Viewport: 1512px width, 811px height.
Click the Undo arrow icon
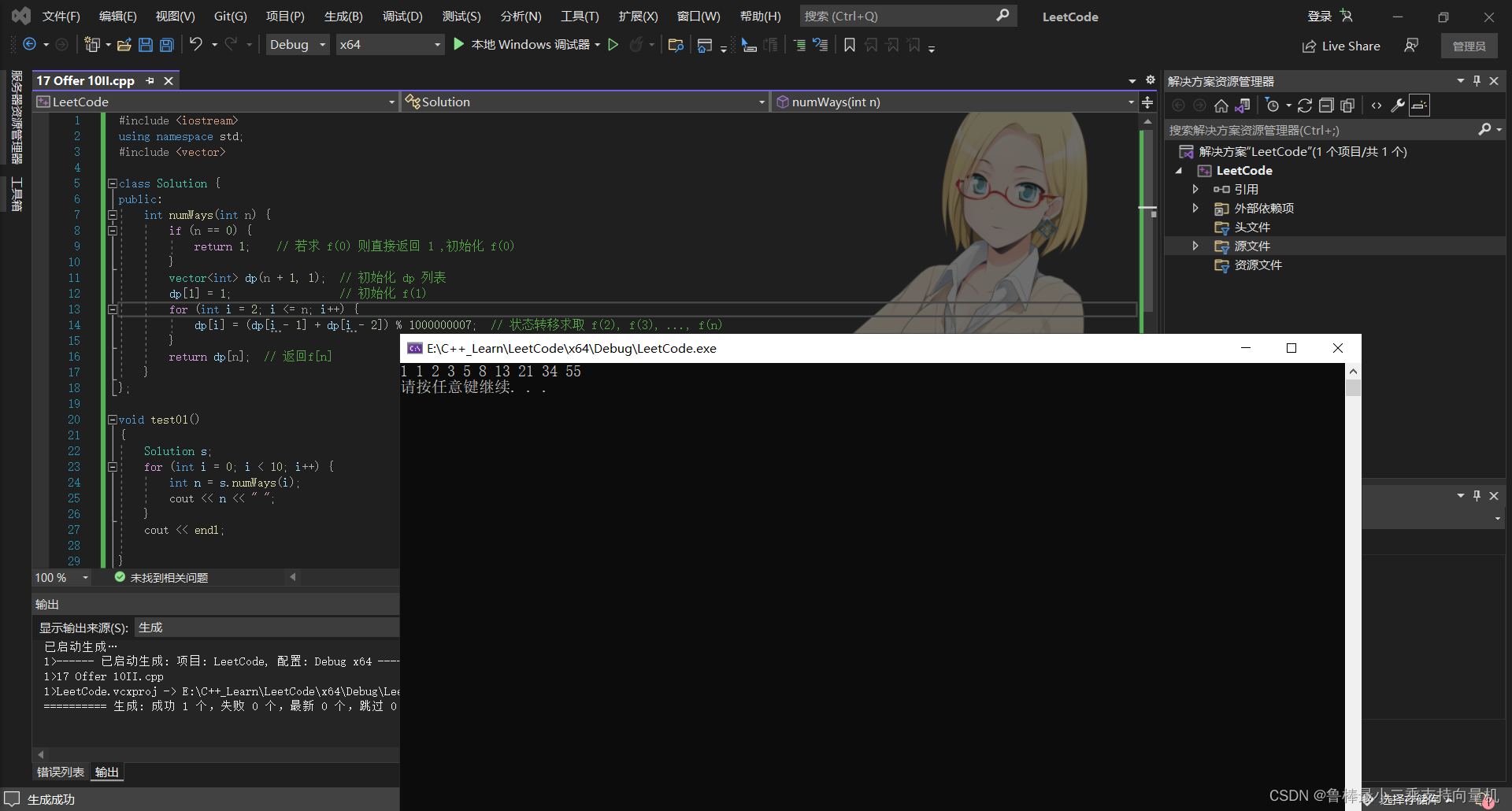coord(196,45)
